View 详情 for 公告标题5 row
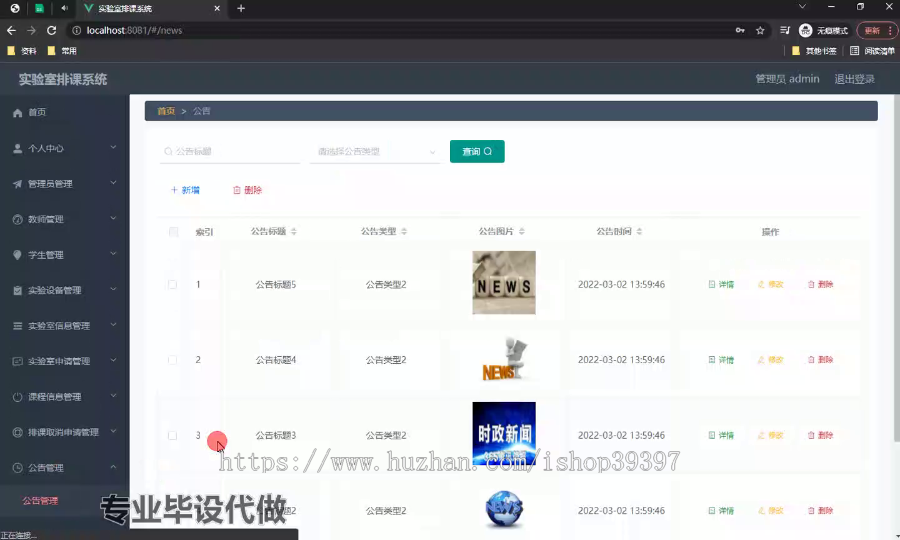 click(721, 285)
